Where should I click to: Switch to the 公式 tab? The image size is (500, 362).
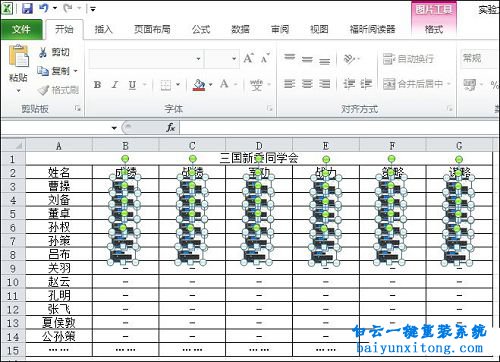coord(201,29)
